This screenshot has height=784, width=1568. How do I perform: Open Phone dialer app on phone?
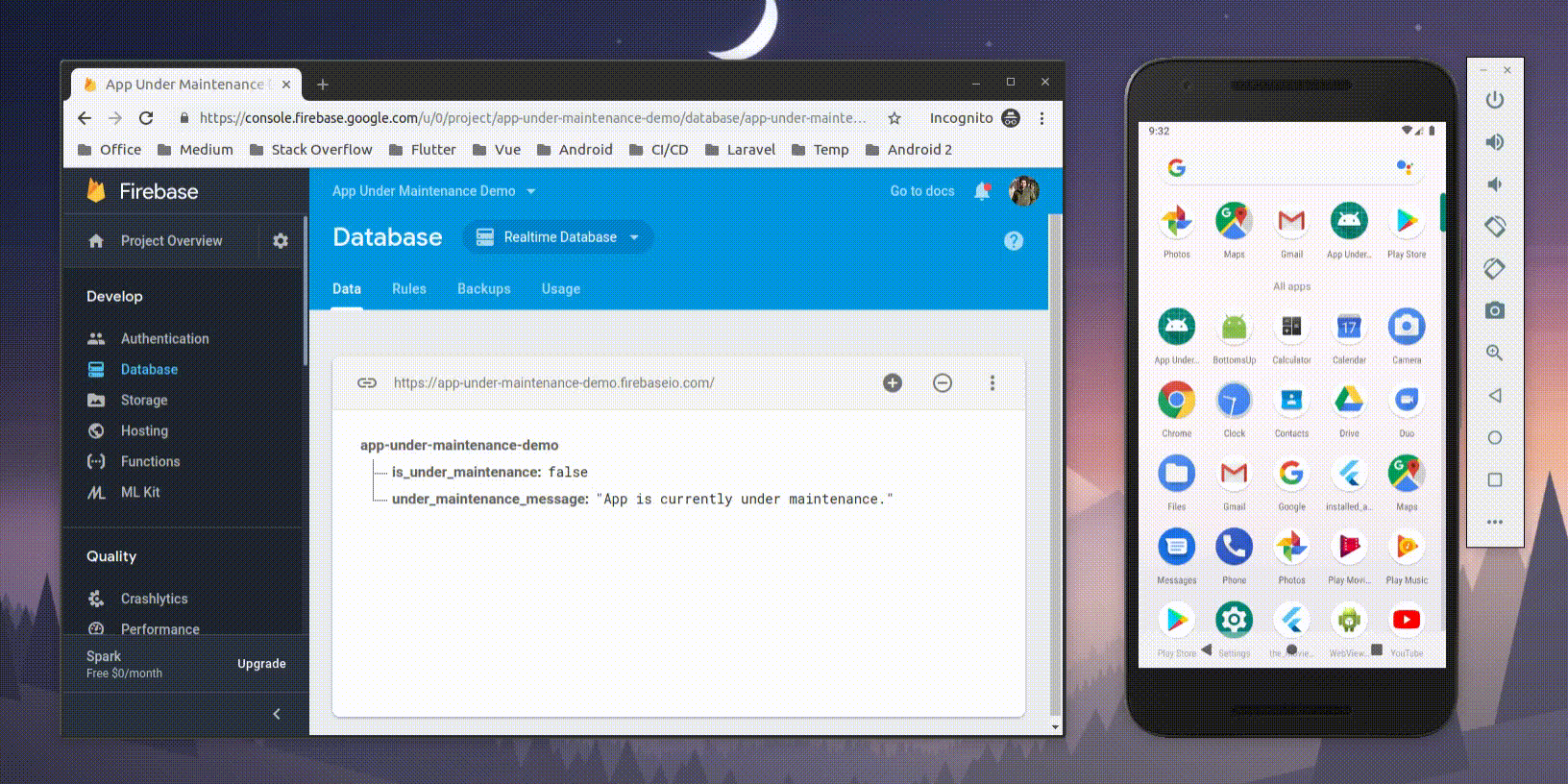coord(1234,555)
